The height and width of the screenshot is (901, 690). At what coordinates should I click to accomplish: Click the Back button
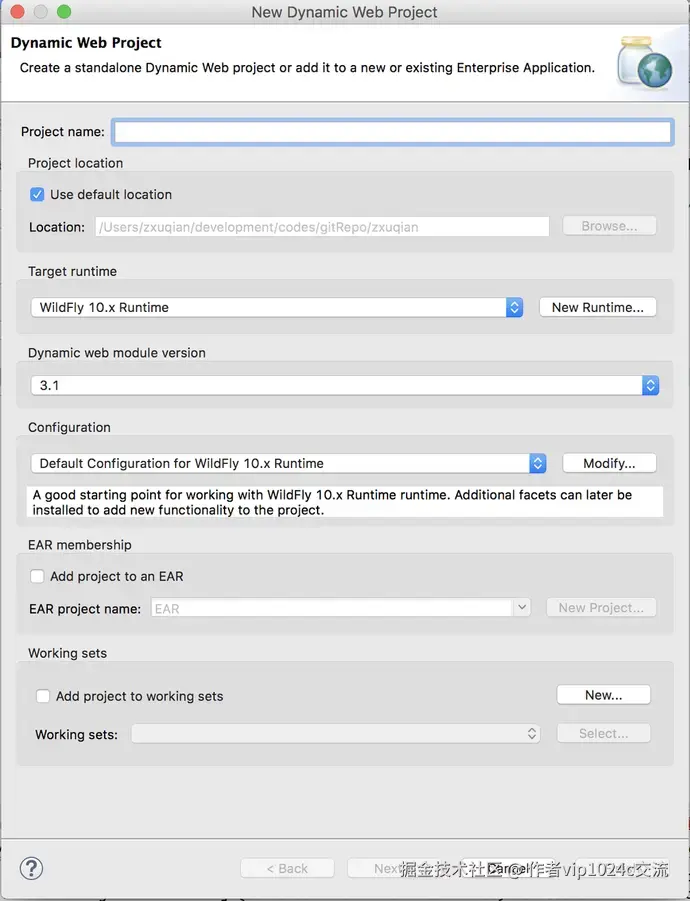(287, 868)
